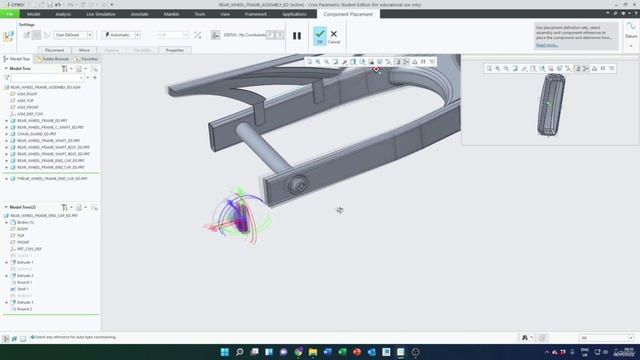The height and width of the screenshot is (360, 640).
Task: Open the Framework ribbon tab
Action: tap(256, 14)
